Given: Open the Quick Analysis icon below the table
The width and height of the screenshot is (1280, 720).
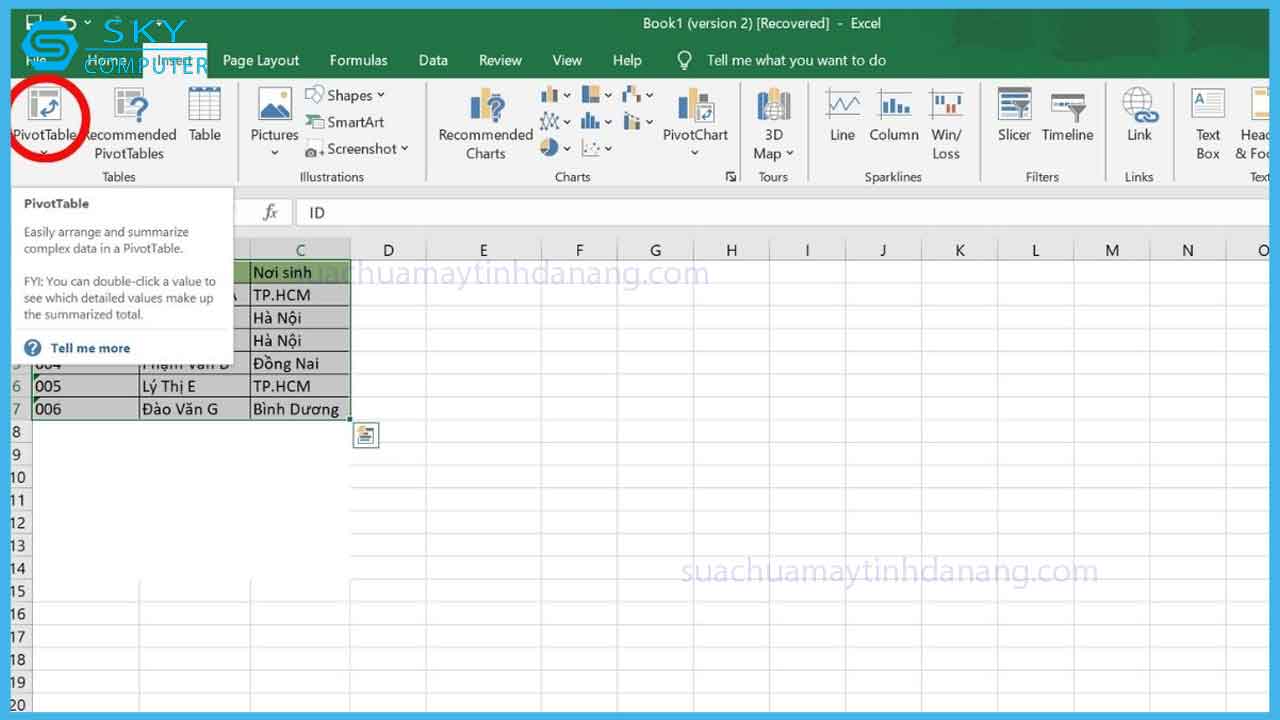Looking at the screenshot, I should (x=366, y=435).
